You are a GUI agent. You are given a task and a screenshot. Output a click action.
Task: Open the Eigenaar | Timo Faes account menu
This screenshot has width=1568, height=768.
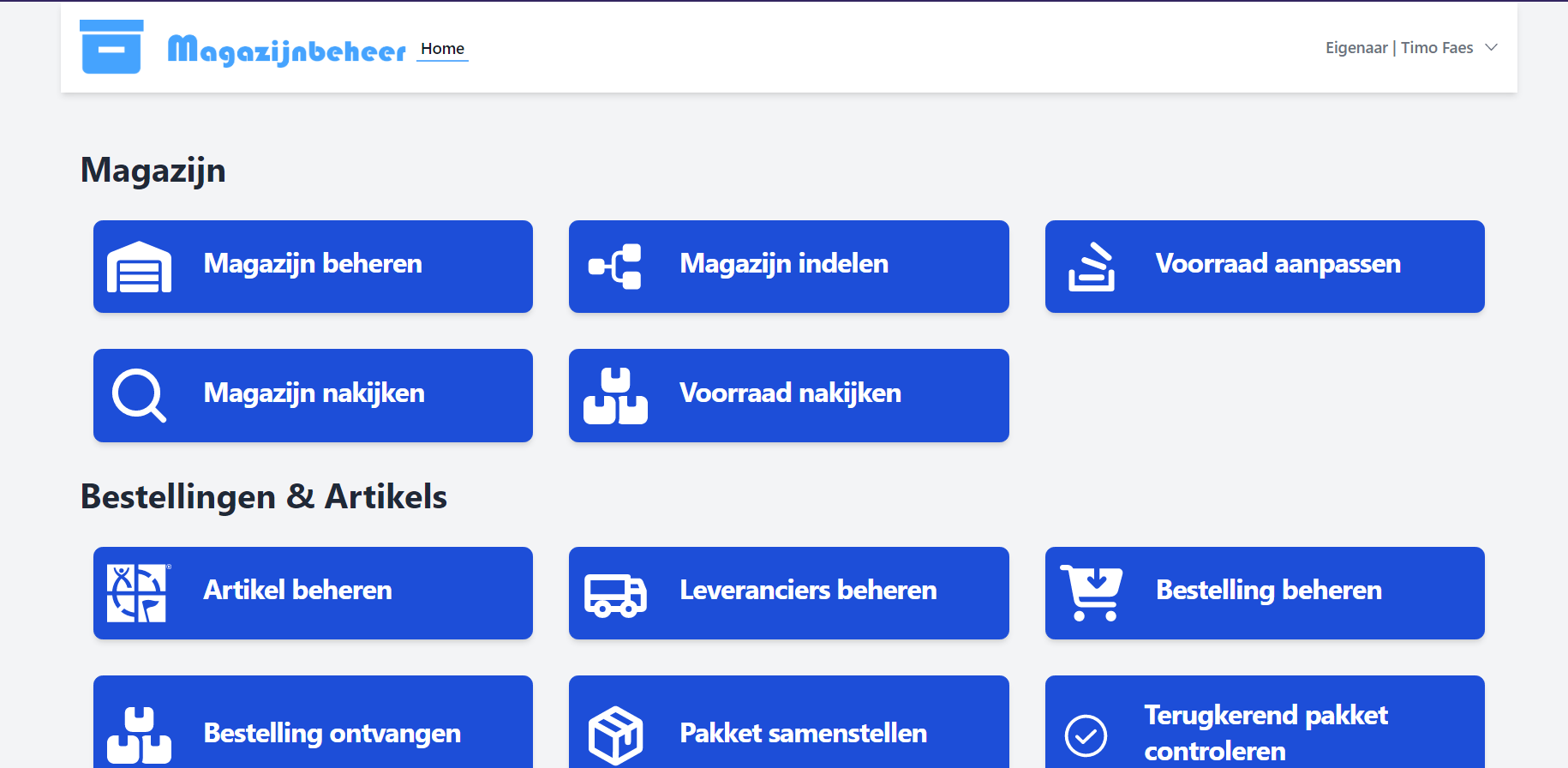[1398, 48]
